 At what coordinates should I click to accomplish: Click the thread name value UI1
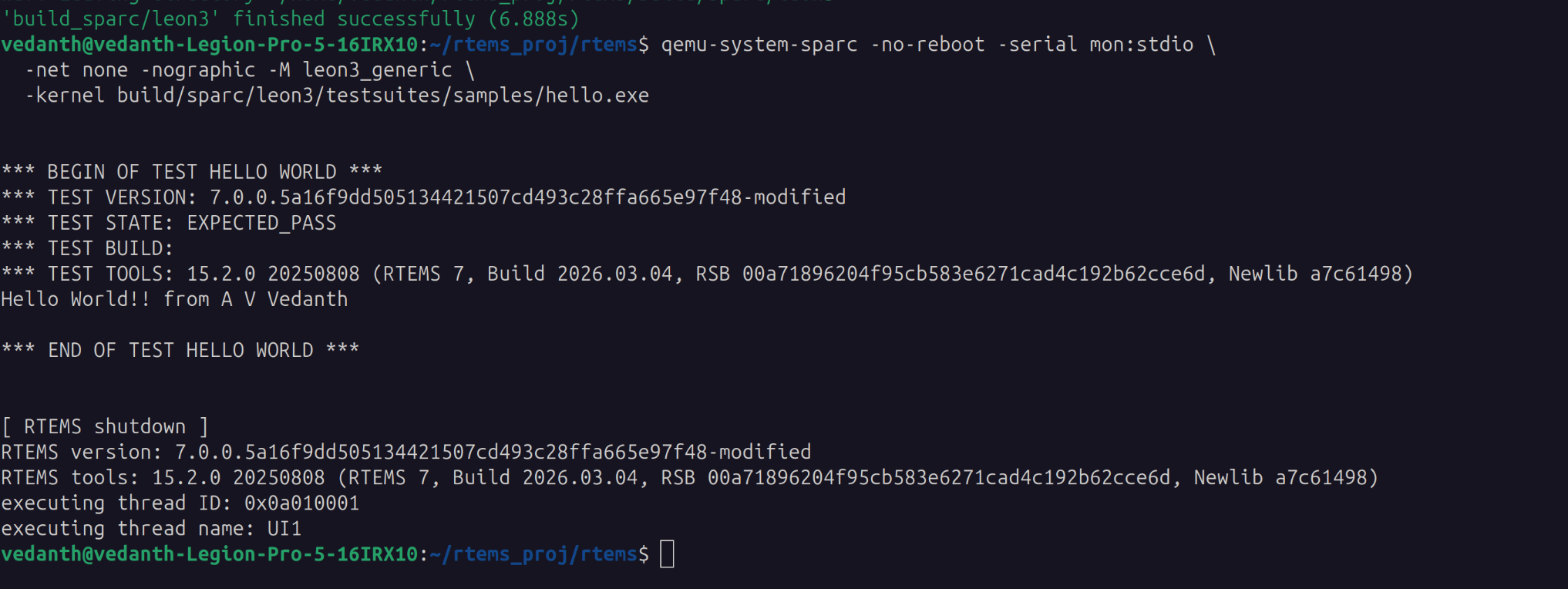coord(284,528)
